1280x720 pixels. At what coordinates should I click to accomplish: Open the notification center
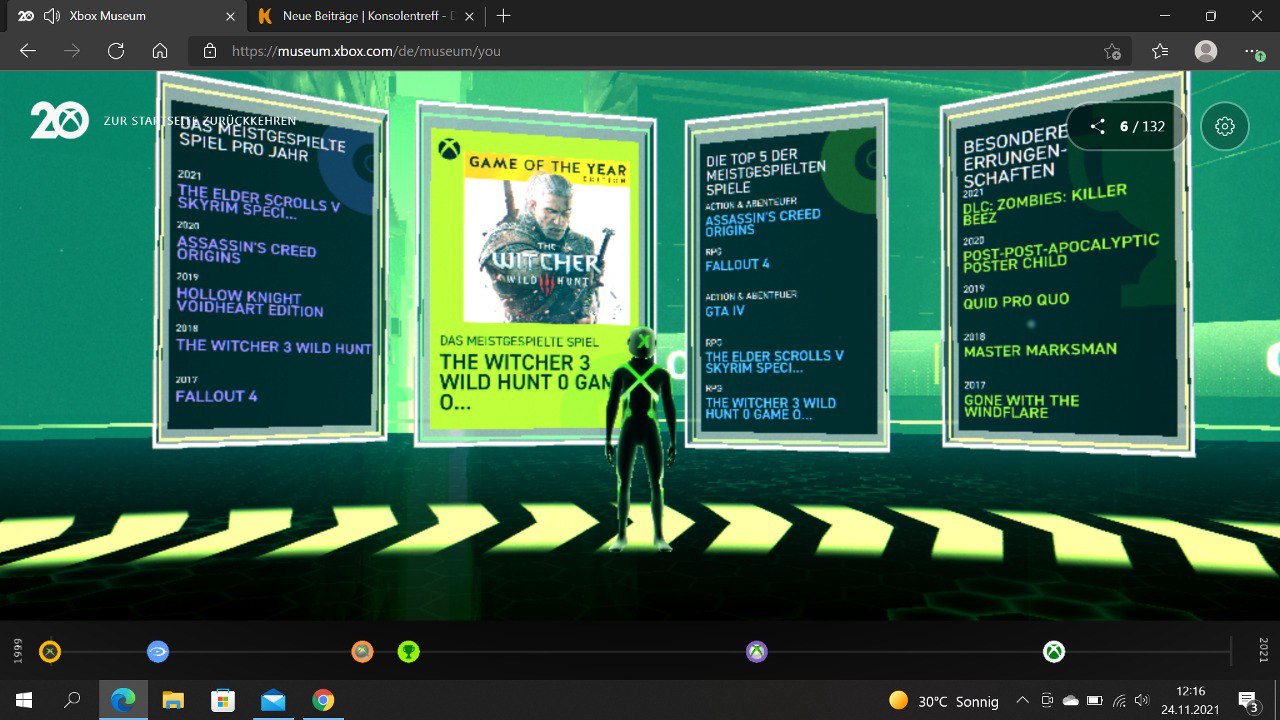coord(1249,701)
